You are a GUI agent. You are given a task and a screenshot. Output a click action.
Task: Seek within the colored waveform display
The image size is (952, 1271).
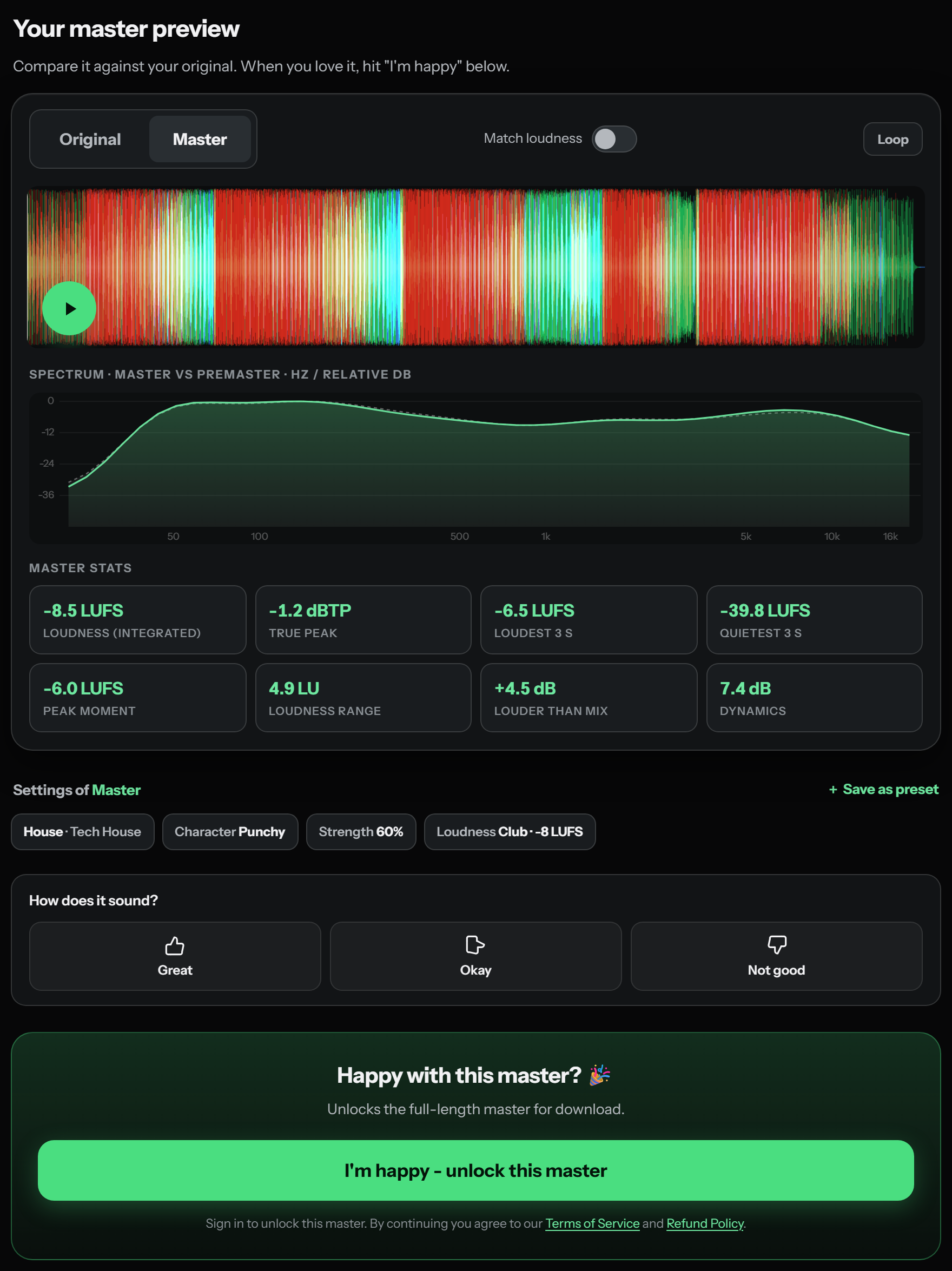tap(475, 267)
